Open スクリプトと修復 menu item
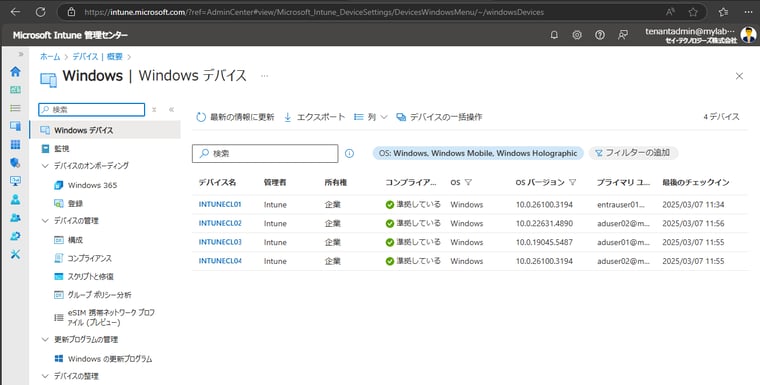Screen dimensions: 760x385 point(91,276)
